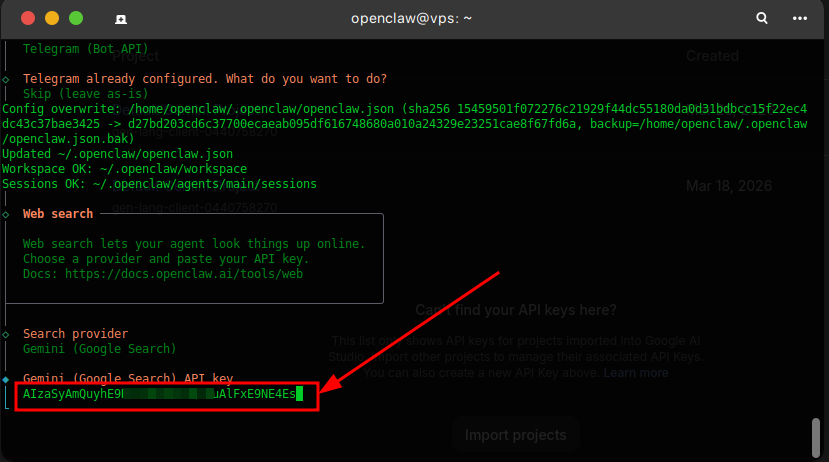The image size is (829, 462).
Task: Open the three-dot more options menu
Action: pos(799,18)
